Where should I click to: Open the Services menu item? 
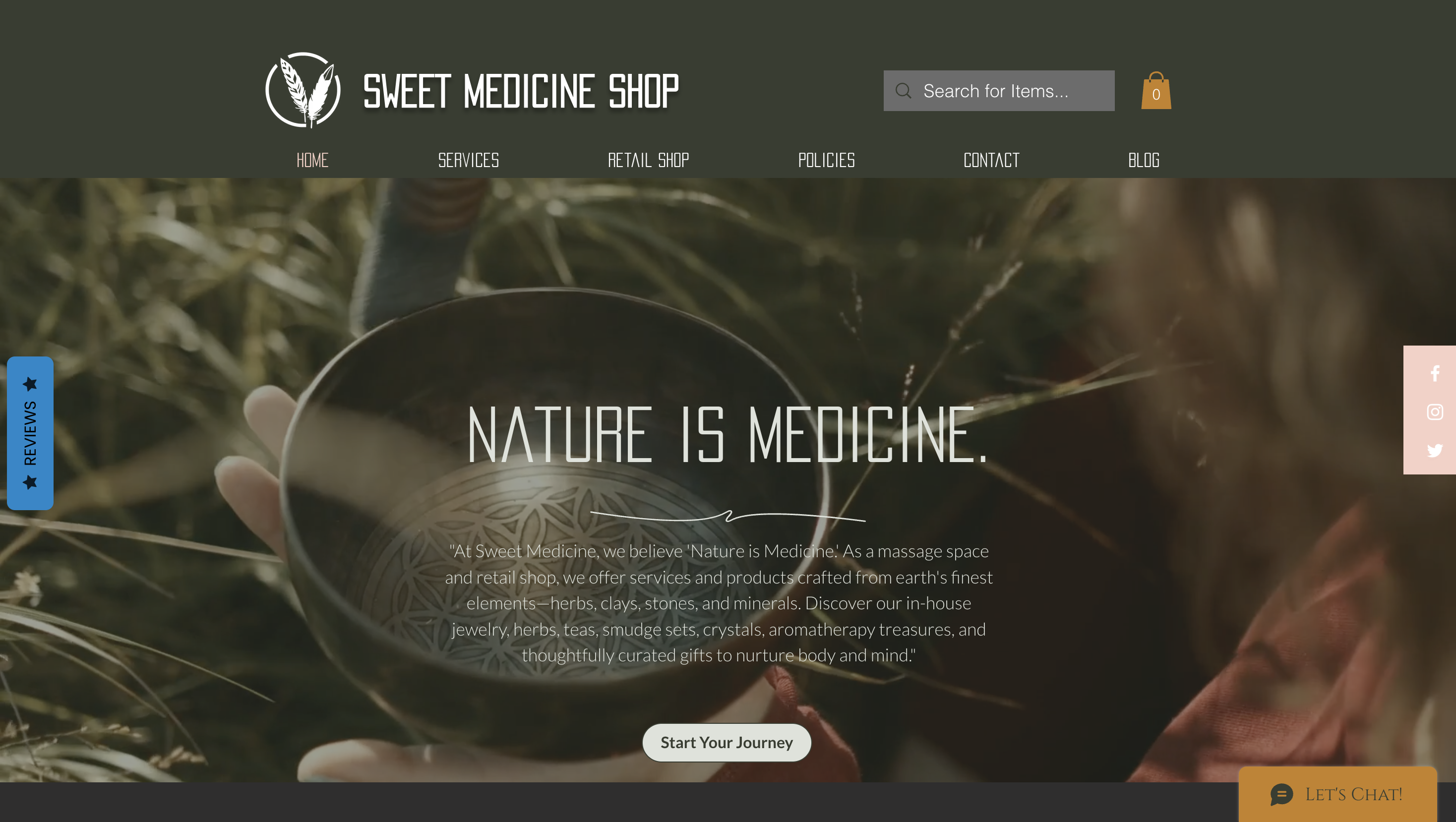pyautogui.click(x=469, y=161)
